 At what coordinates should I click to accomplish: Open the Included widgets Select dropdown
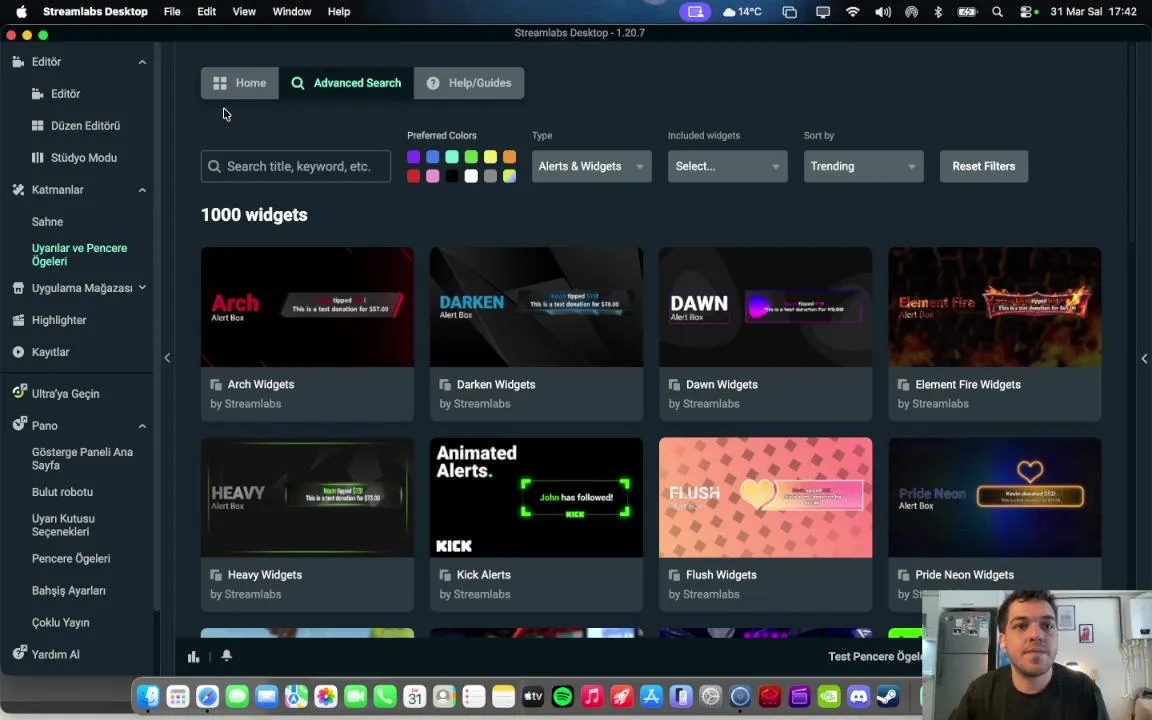click(x=727, y=166)
